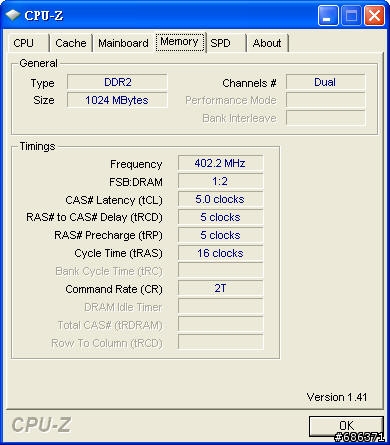Click the Version 1.41 text
Image resolution: width=390 pixels, height=445 pixels.
tap(337, 397)
